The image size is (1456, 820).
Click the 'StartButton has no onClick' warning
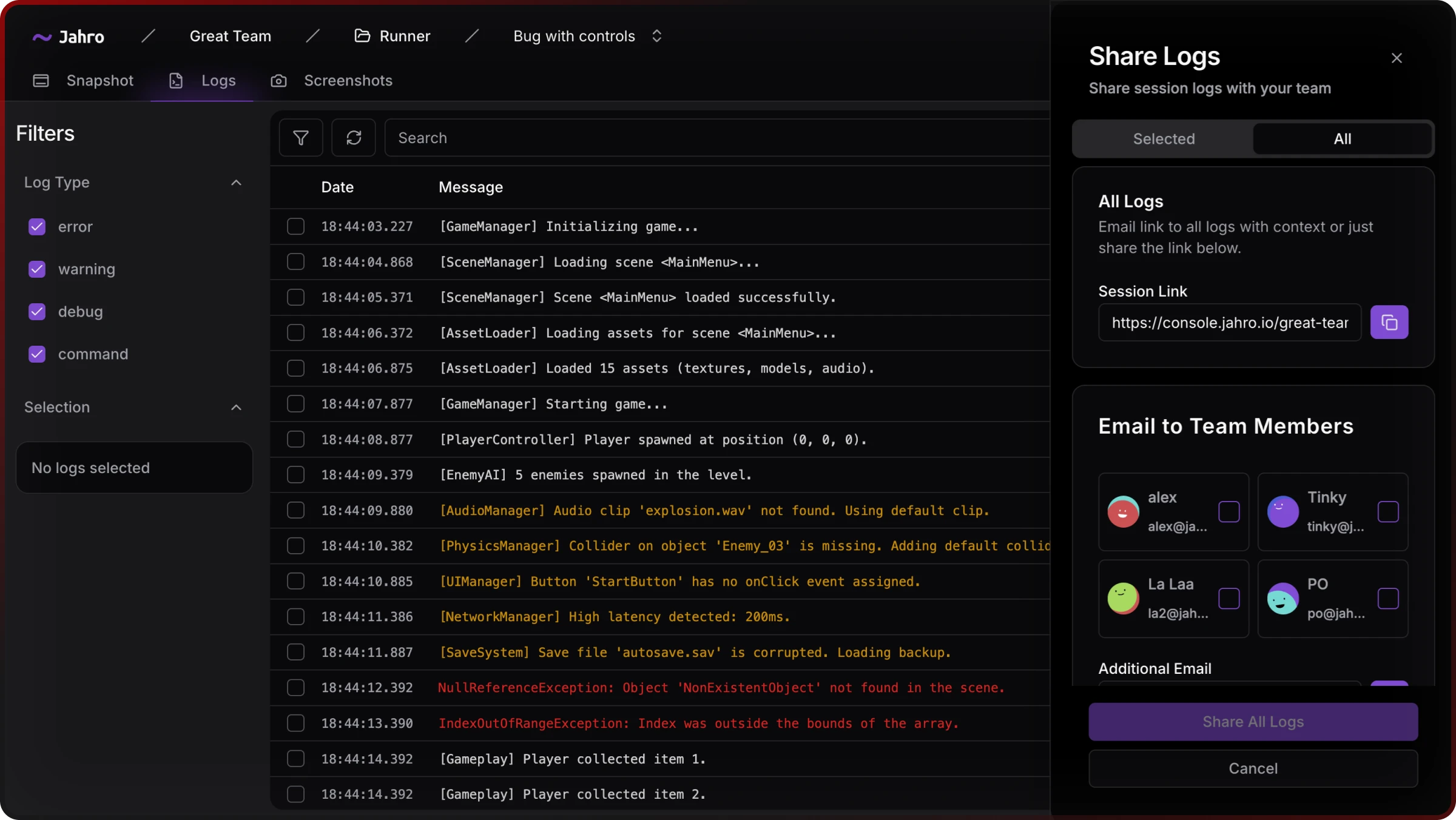679,581
